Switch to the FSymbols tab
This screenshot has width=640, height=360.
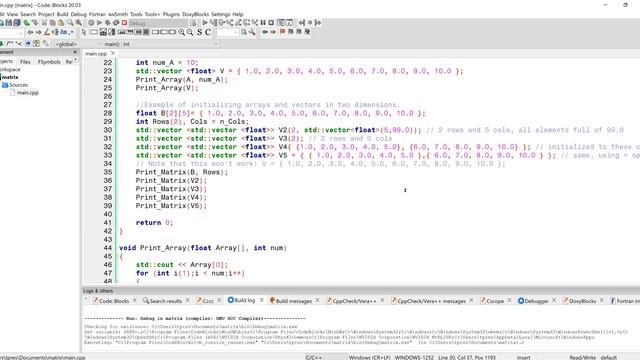pyautogui.click(x=49, y=62)
